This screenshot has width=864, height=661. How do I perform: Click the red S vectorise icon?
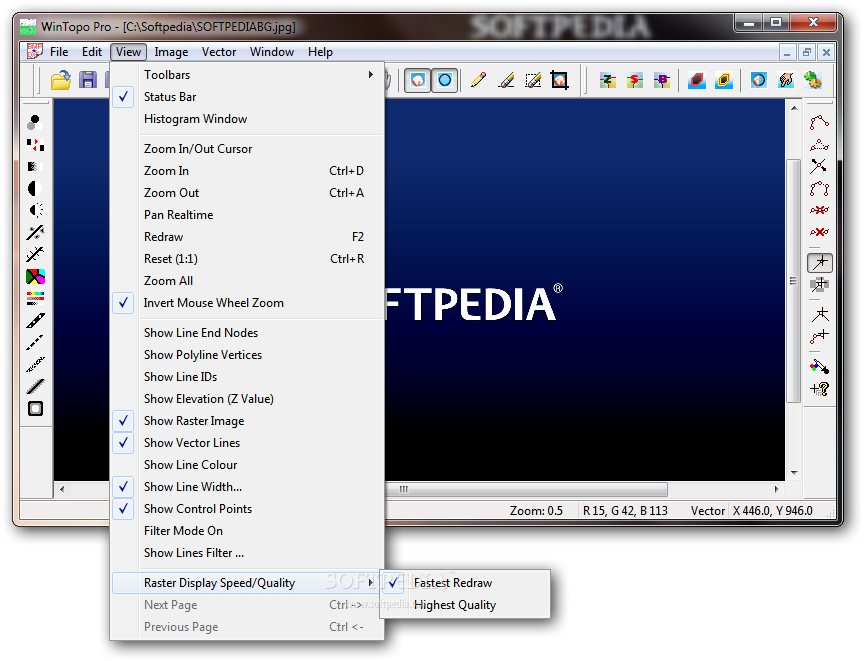tap(635, 80)
